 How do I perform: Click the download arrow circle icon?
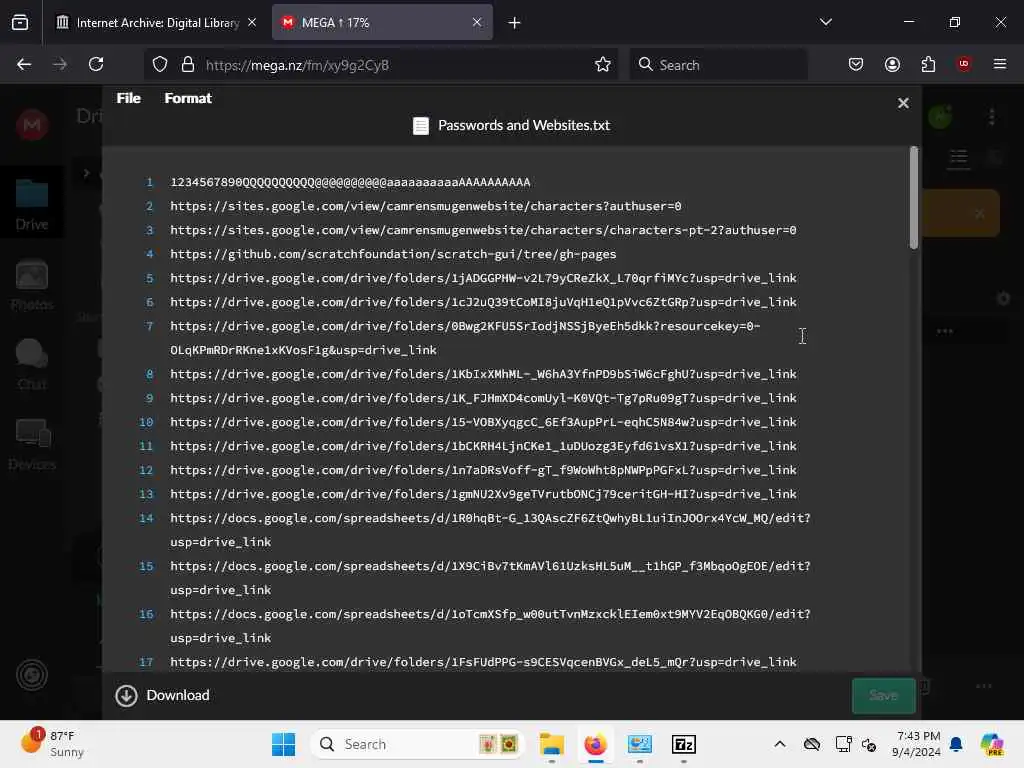pyautogui.click(x=126, y=696)
